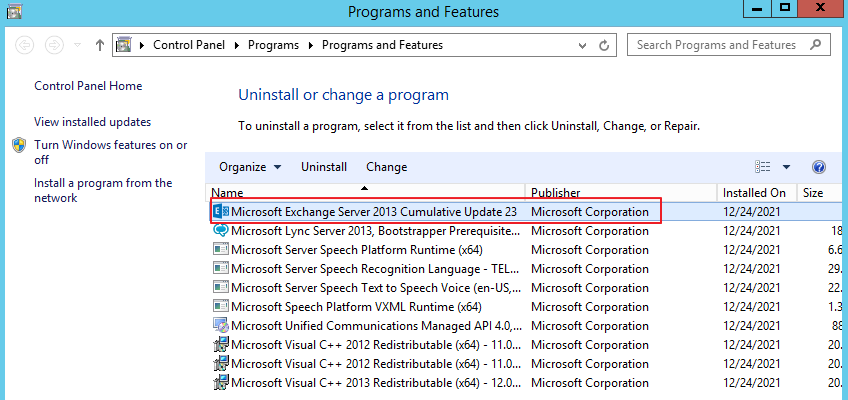848x400 pixels.
Task: Click Microsoft Corporation publisher of Lync Server
Action: [x=589, y=231]
